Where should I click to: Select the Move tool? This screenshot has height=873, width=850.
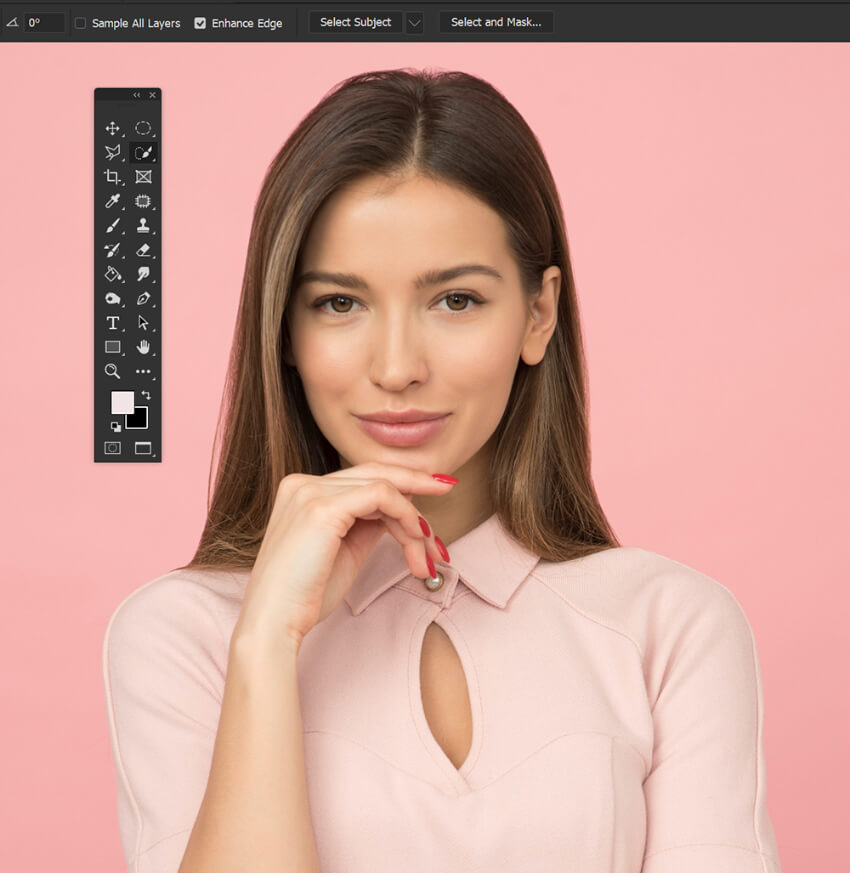click(112, 128)
